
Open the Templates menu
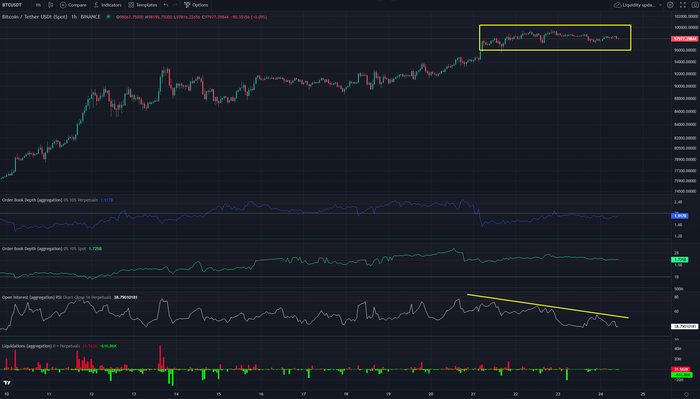pos(143,5)
